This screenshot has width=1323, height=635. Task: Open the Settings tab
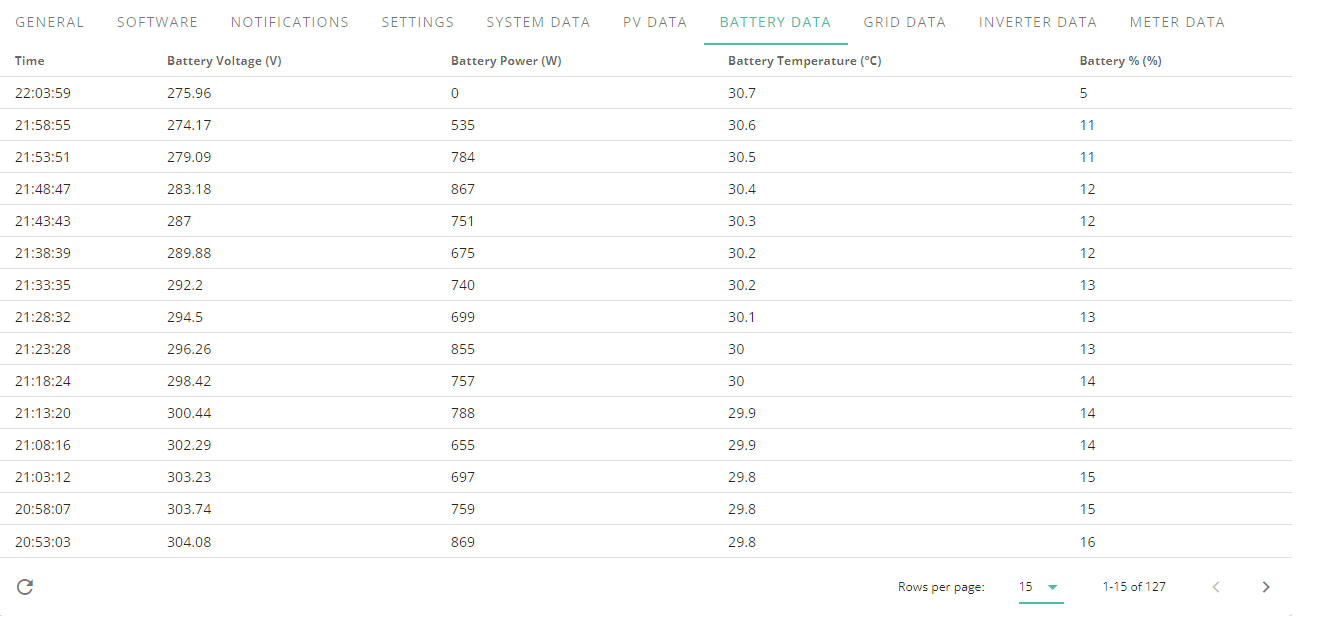pos(418,22)
